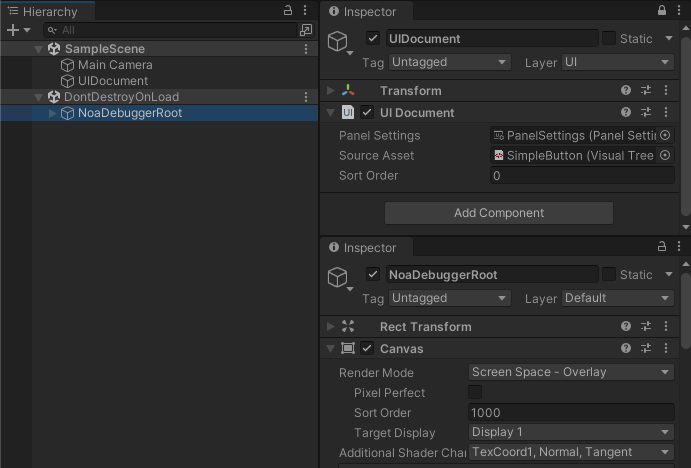The height and width of the screenshot is (468, 691).
Task: Expand the Transform component foldout
Action: [x=331, y=90]
